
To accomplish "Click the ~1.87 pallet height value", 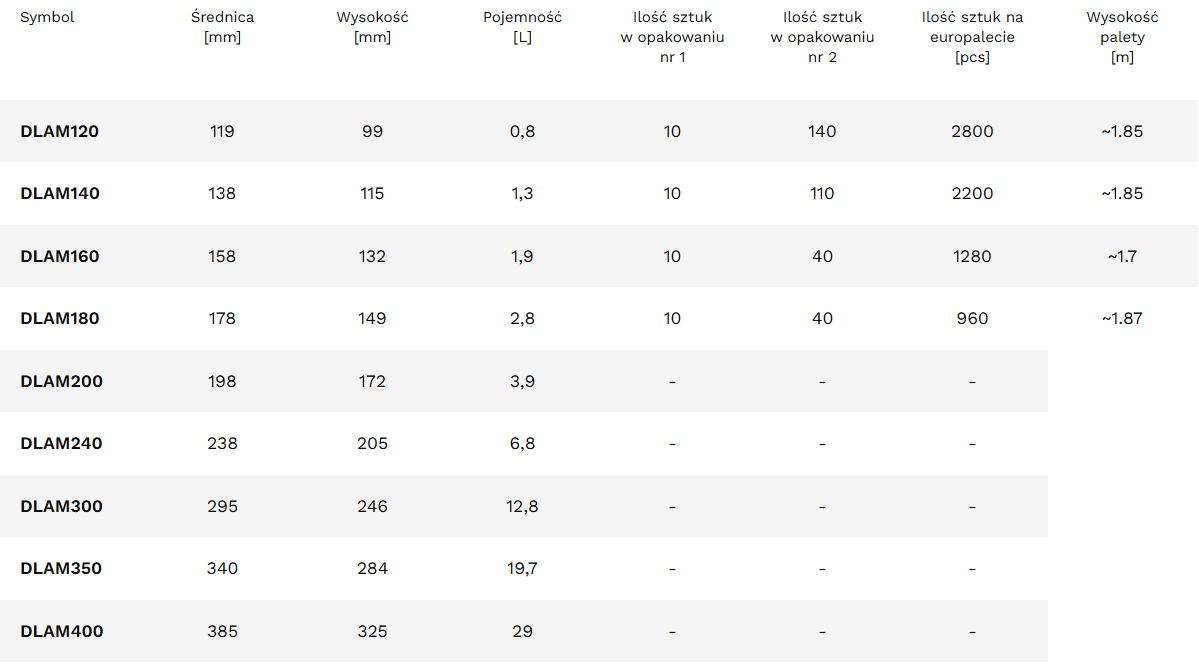I will [1122, 318].
